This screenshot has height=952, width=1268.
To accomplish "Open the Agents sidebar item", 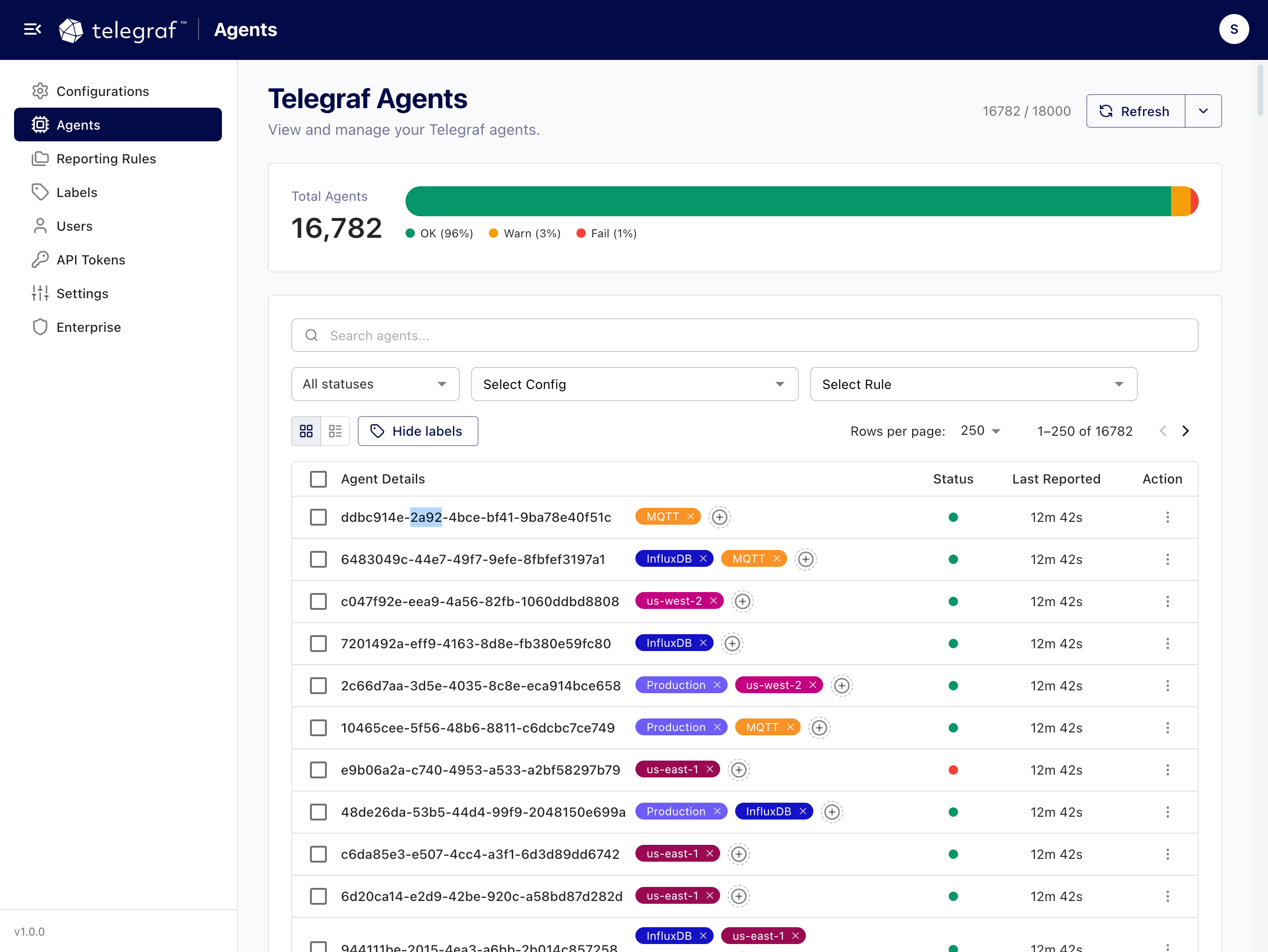I will click(x=118, y=125).
